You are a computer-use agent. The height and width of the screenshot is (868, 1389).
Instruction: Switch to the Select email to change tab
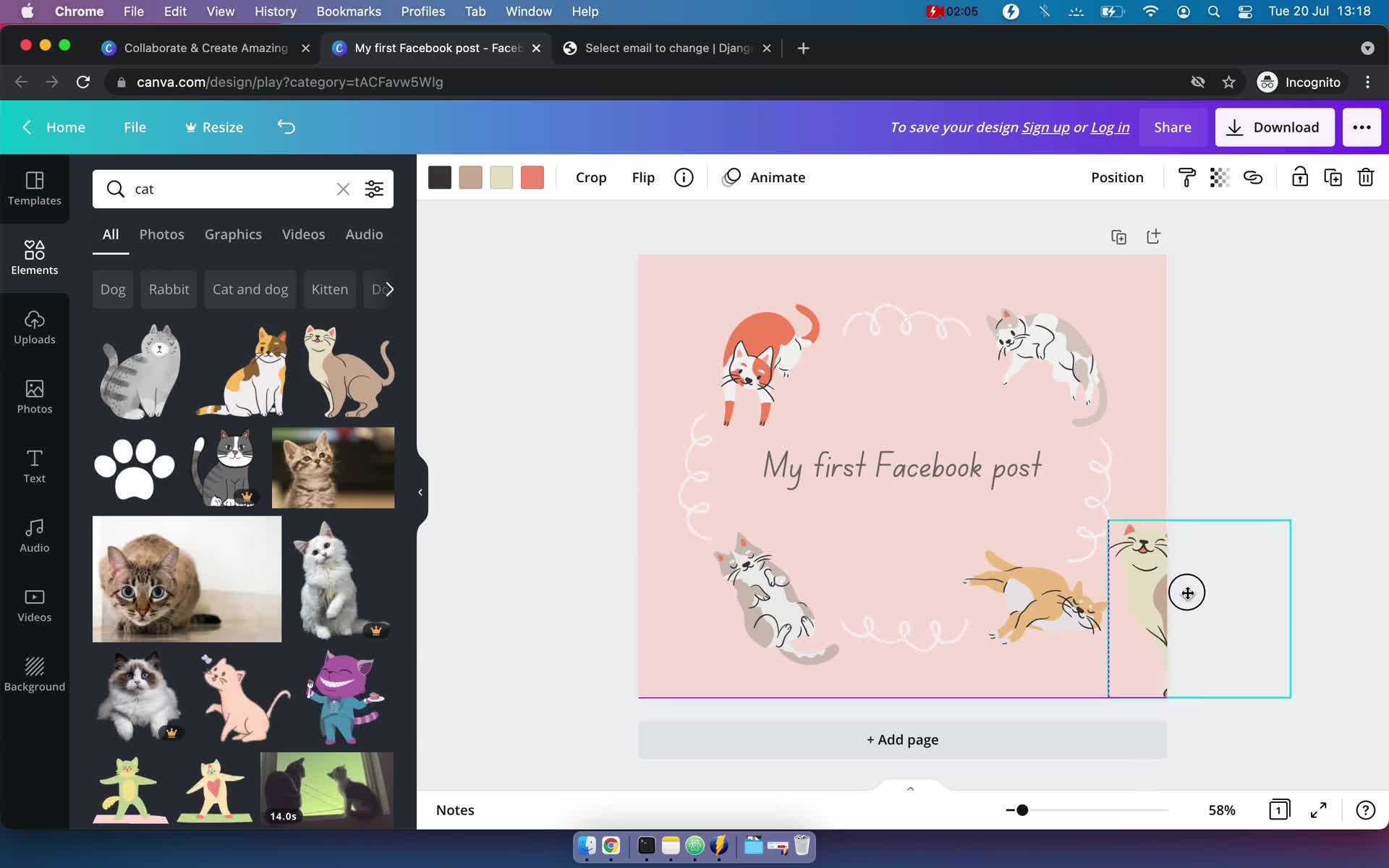(668, 48)
